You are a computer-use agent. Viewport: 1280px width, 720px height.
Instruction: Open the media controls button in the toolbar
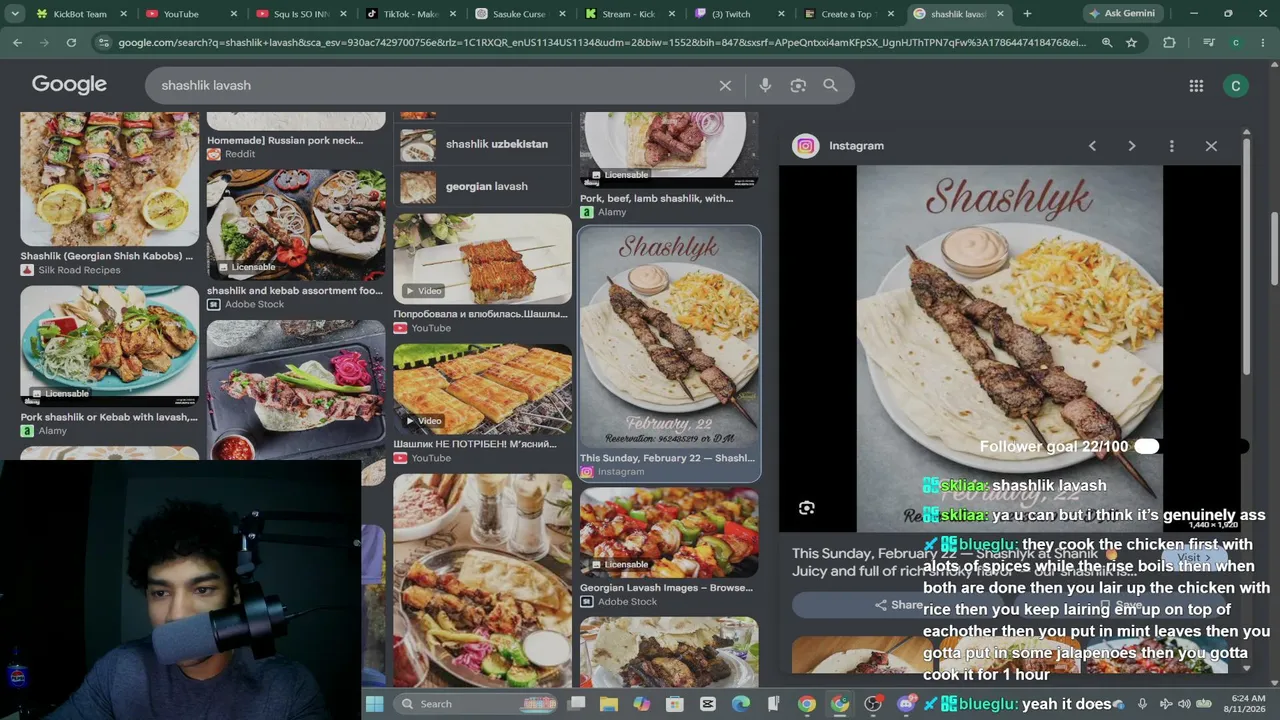1209,43
